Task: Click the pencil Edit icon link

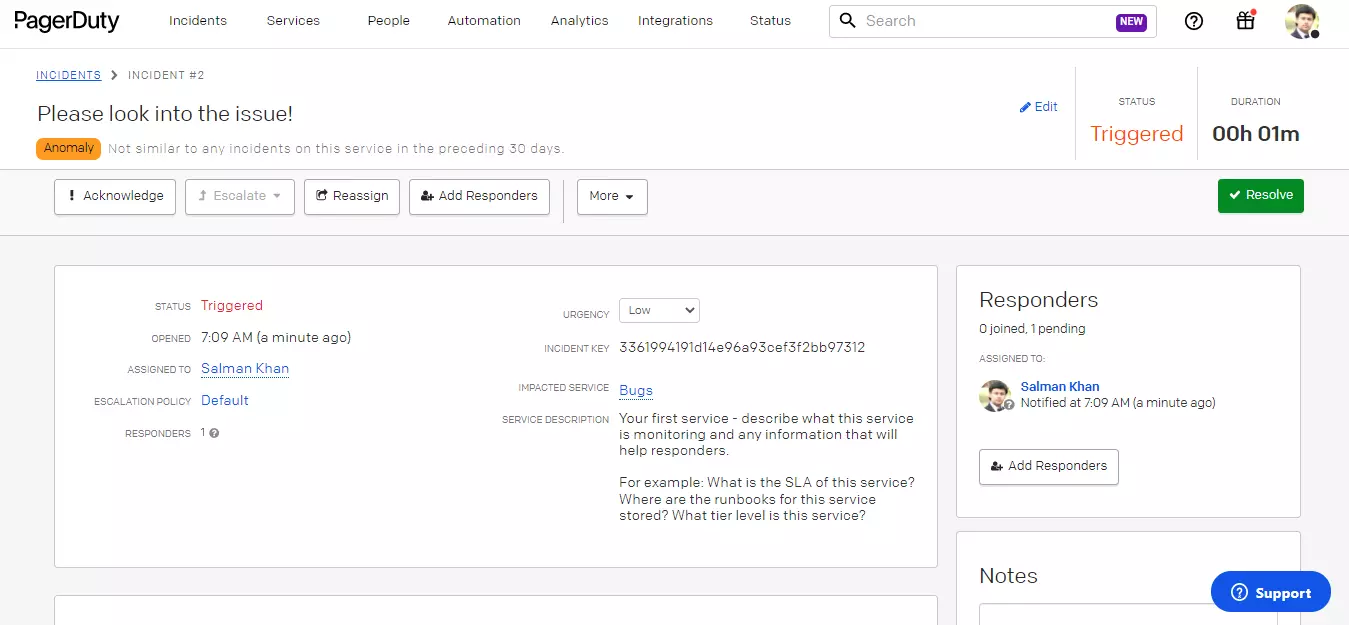Action: click(1038, 107)
